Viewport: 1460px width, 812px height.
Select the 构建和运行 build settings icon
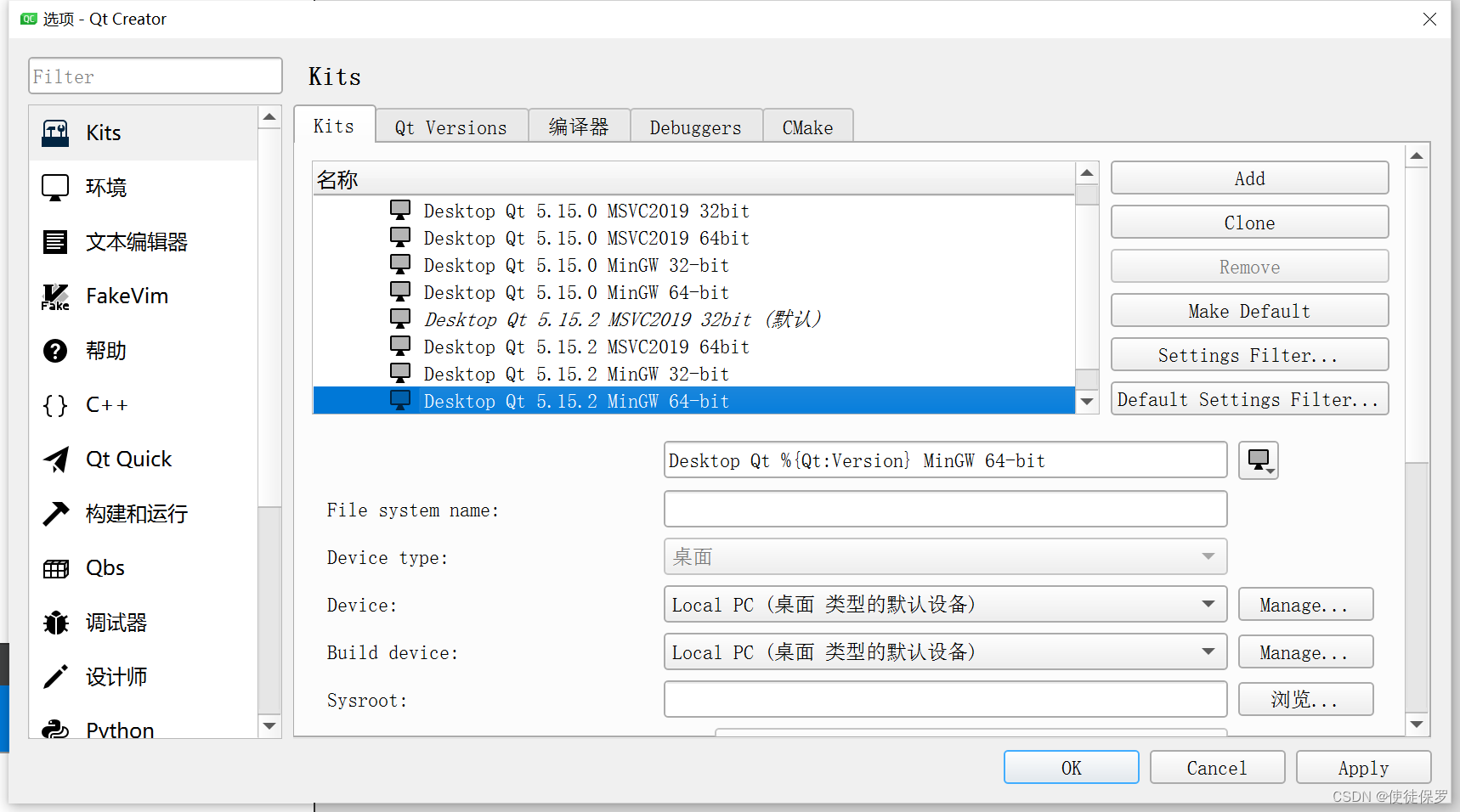pos(136,513)
